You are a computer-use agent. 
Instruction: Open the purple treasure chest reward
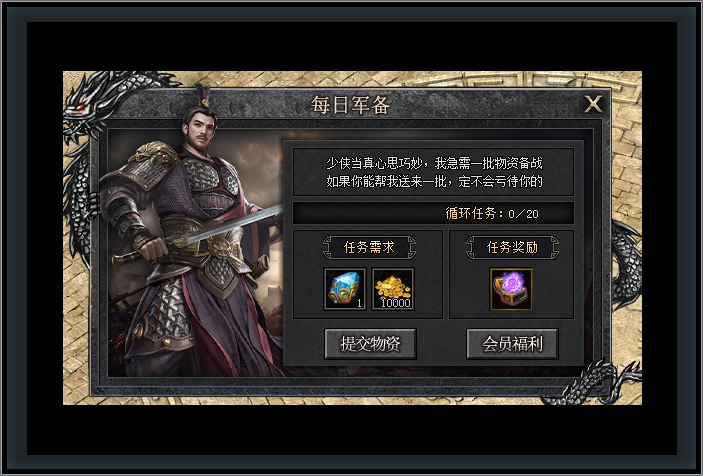pos(511,289)
